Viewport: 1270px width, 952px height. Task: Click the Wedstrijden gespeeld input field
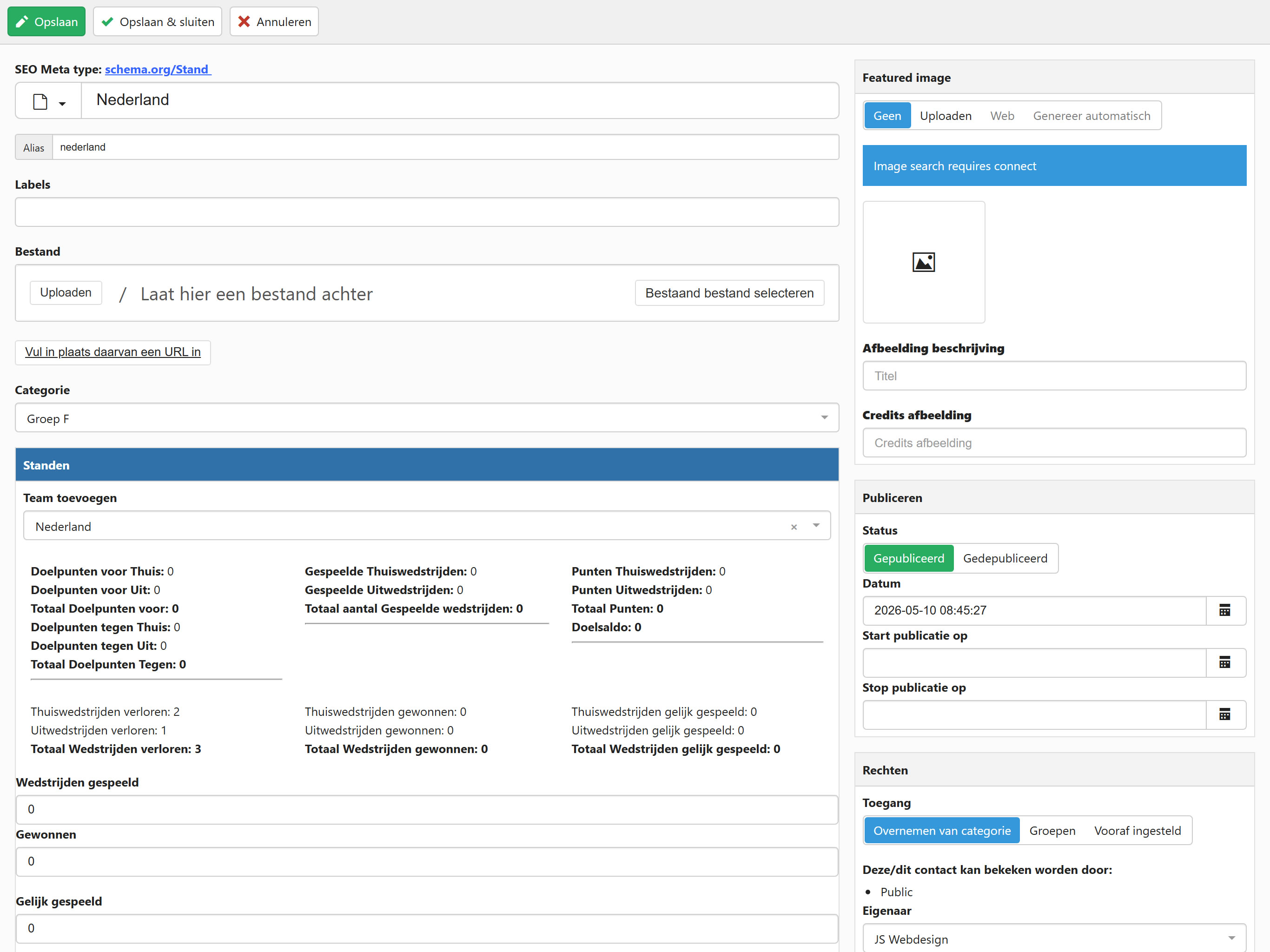coord(427,810)
